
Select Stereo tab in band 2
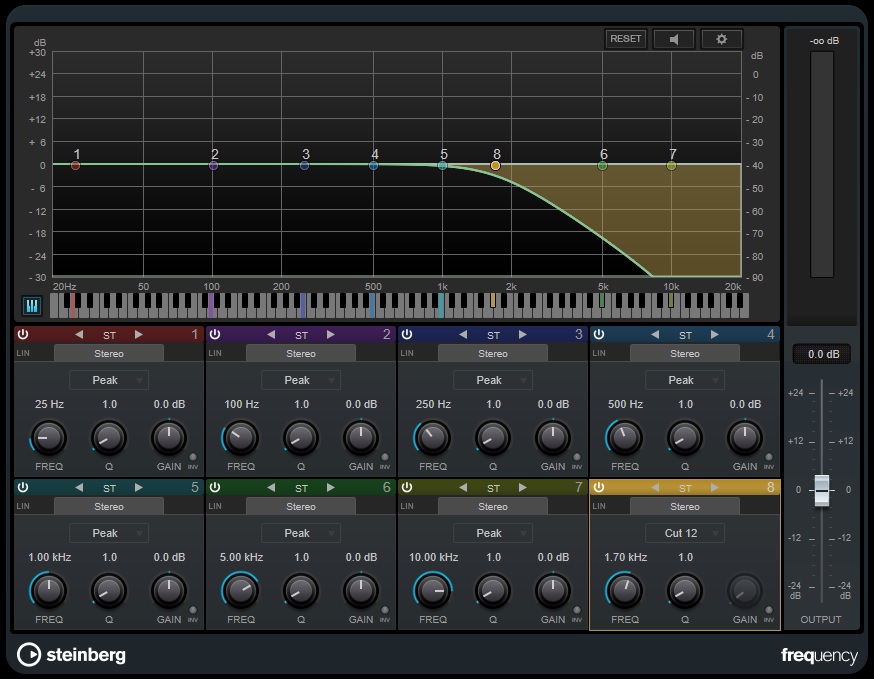point(300,353)
